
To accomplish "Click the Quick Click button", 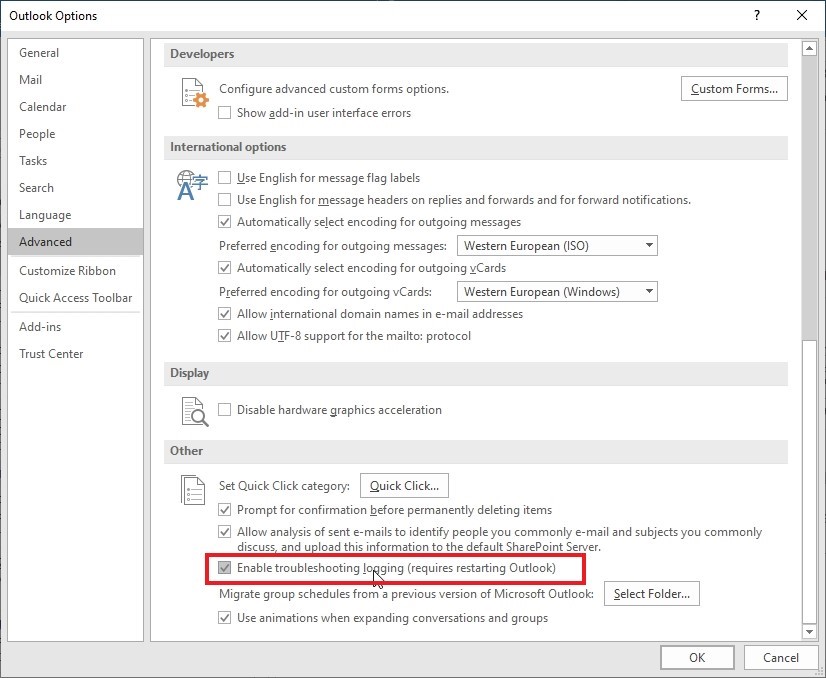I will pos(404,485).
